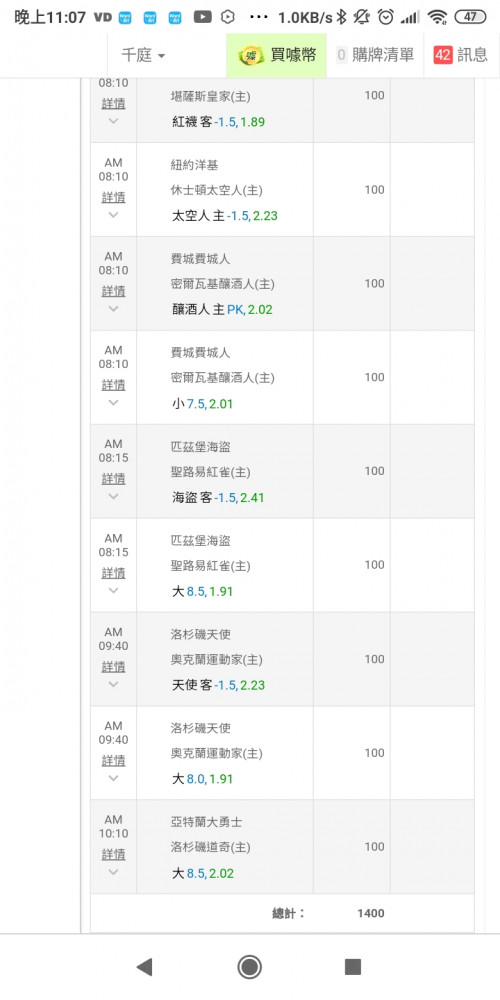Open the 買噱幣 tab

coord(277,55)
